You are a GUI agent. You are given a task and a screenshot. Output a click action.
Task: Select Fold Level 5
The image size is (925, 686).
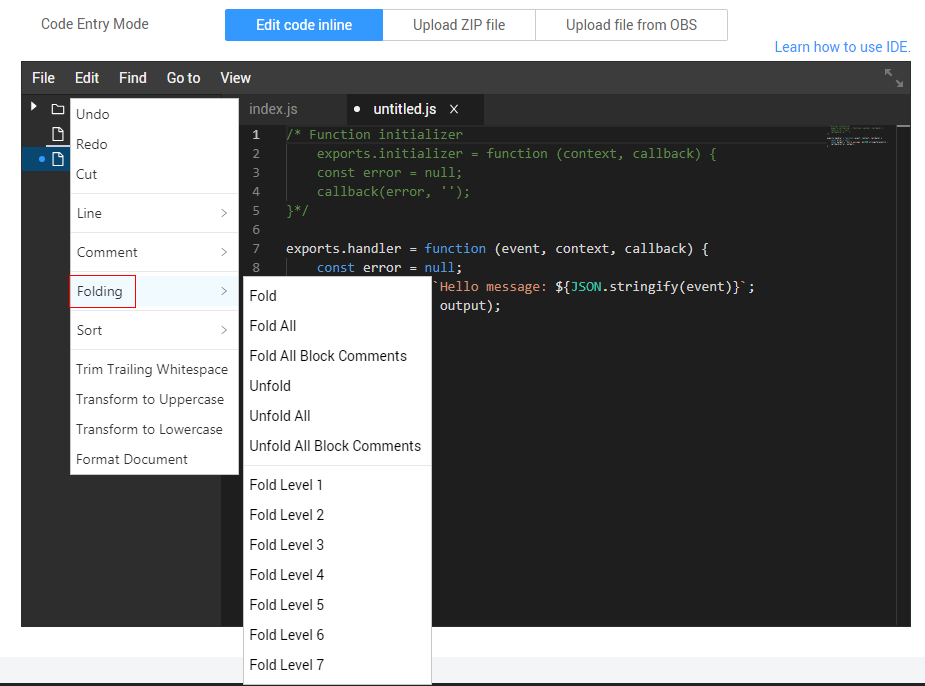(x=337, y=605)
